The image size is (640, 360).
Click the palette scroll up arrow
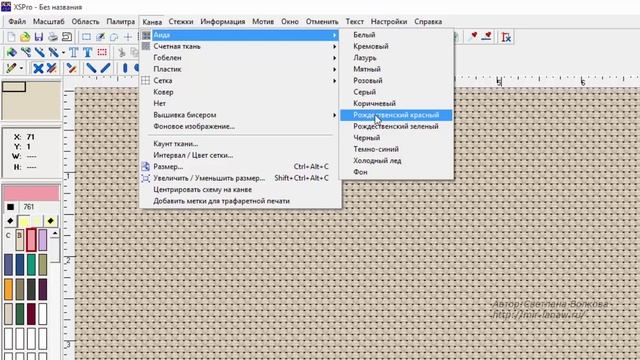coord(54,233)
